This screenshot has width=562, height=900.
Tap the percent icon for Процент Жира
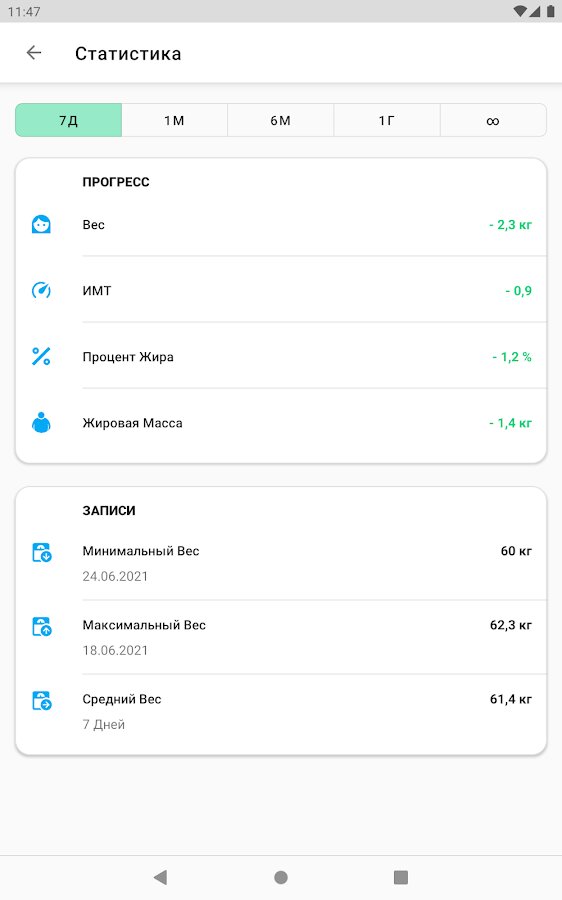(x=41, y=356)
